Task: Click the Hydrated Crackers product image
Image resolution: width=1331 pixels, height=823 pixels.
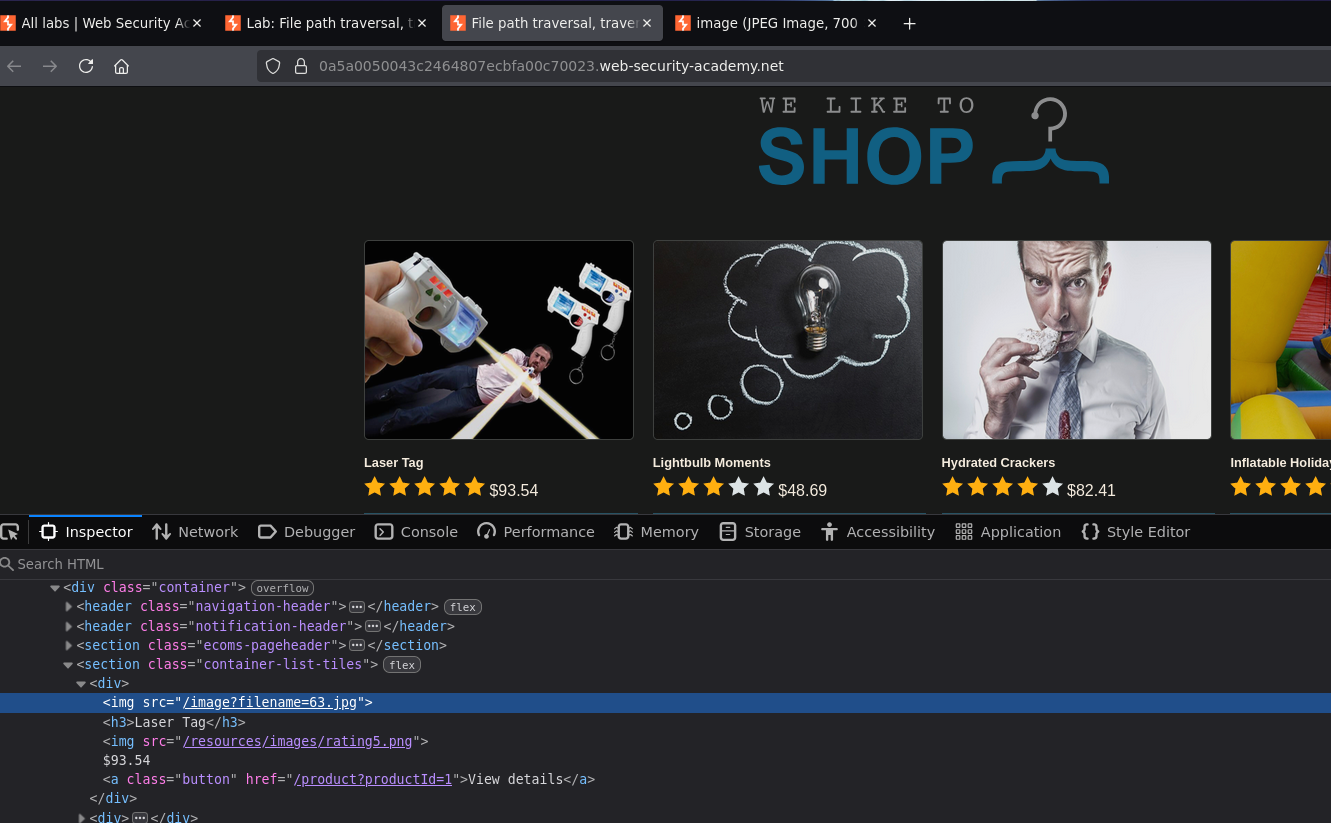Action: pyautogui.click(x=1077, y=340)
